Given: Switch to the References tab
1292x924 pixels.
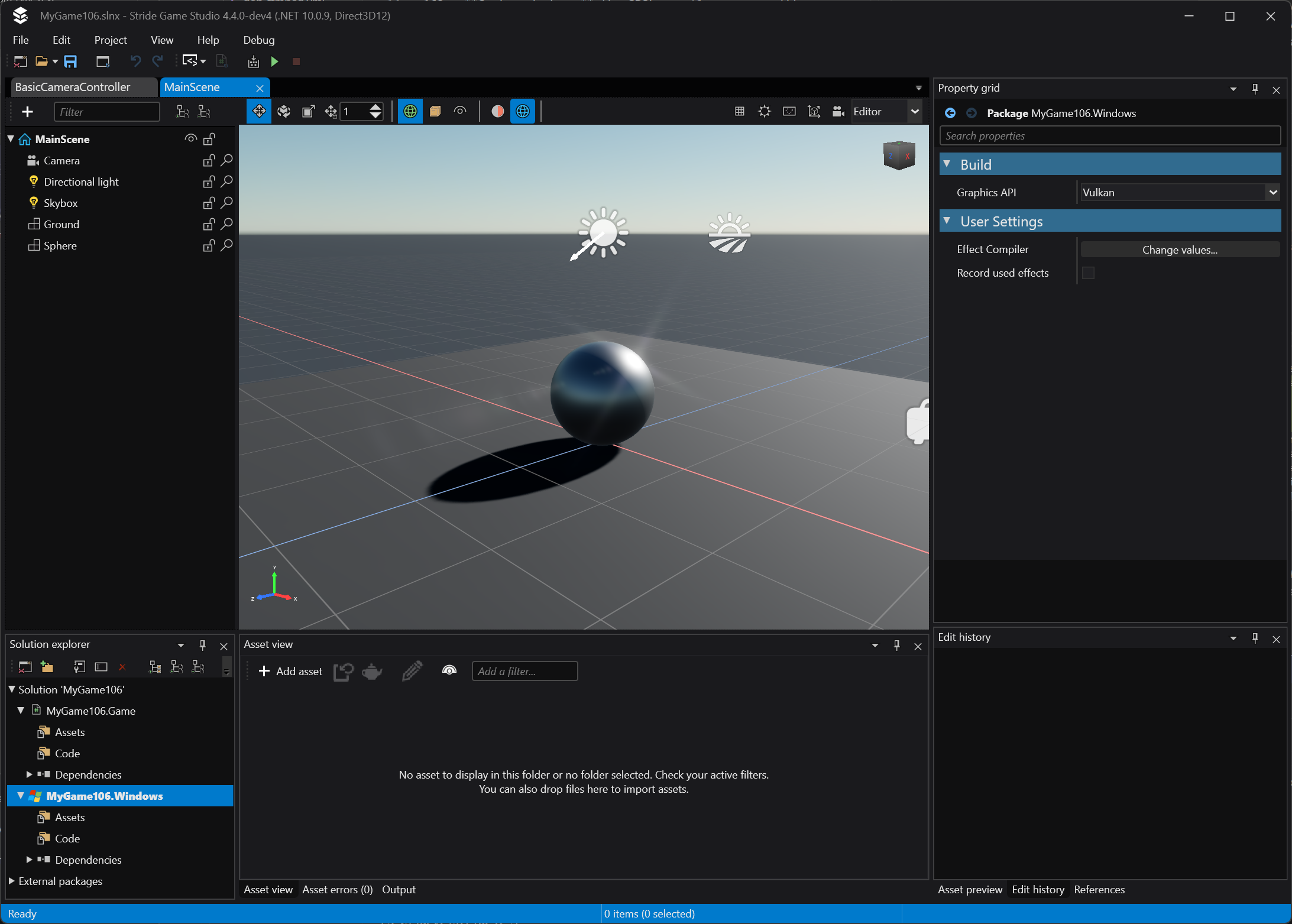Looking at the screenshot, I should (x=1099, y=890).
